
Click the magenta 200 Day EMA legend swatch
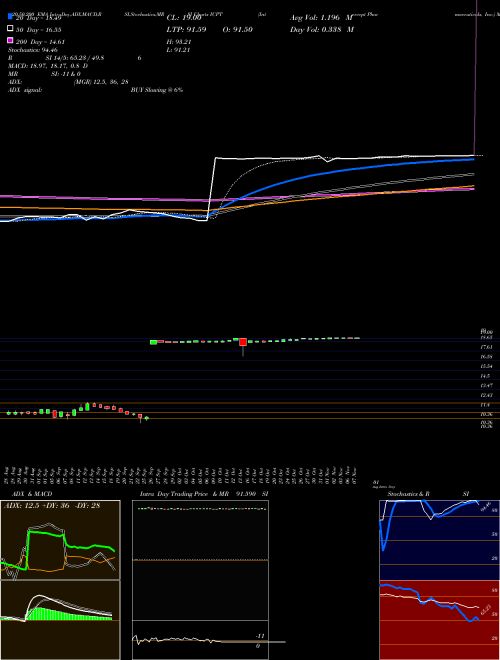pyautogui.click(x=11, y=40)
